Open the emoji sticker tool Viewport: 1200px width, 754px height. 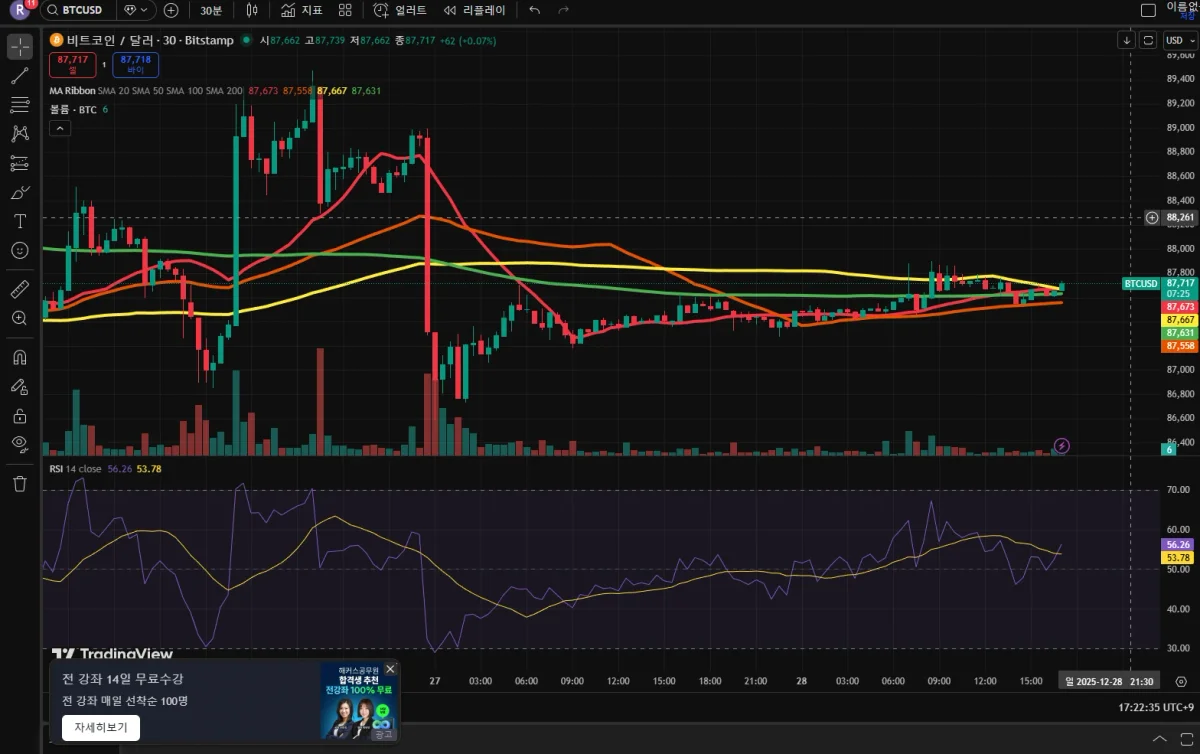[19, 250]
